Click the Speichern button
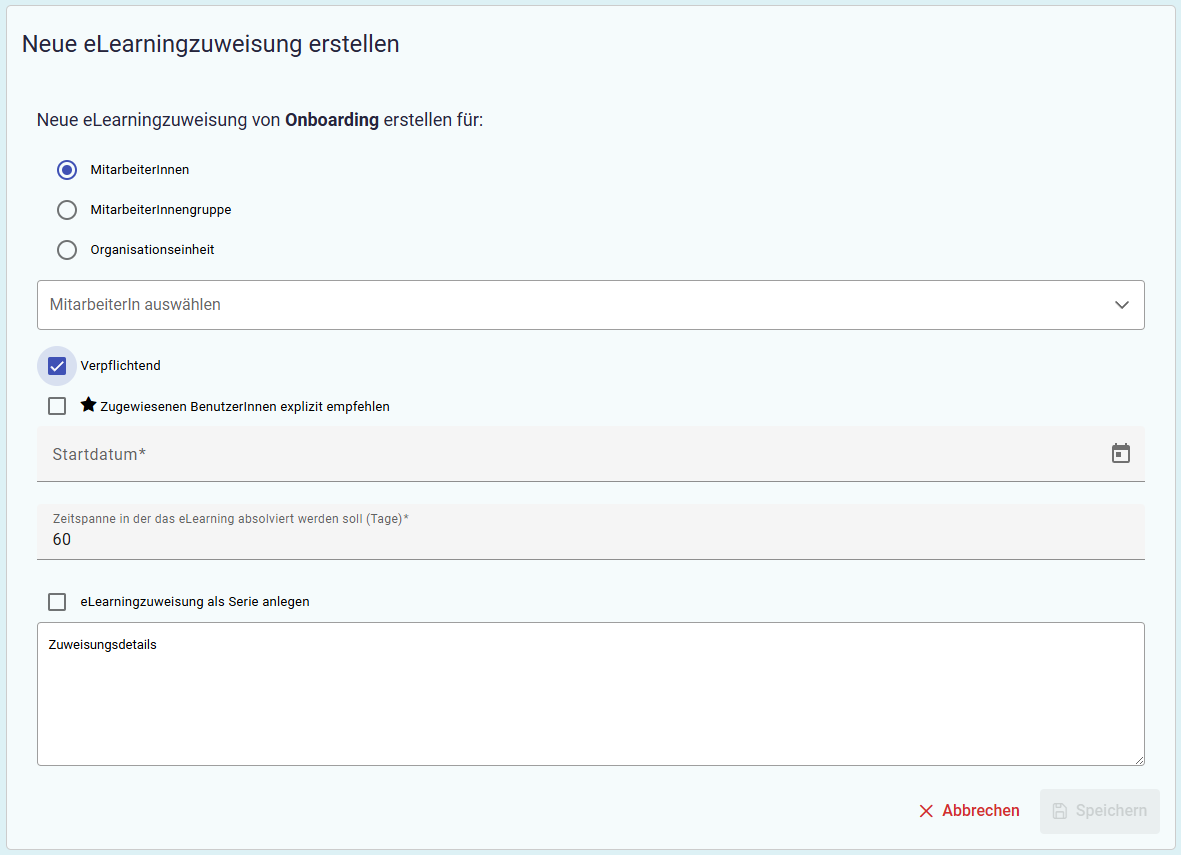The width and height of the screenshot is (1181, 855). click(x=1099, y=811)
